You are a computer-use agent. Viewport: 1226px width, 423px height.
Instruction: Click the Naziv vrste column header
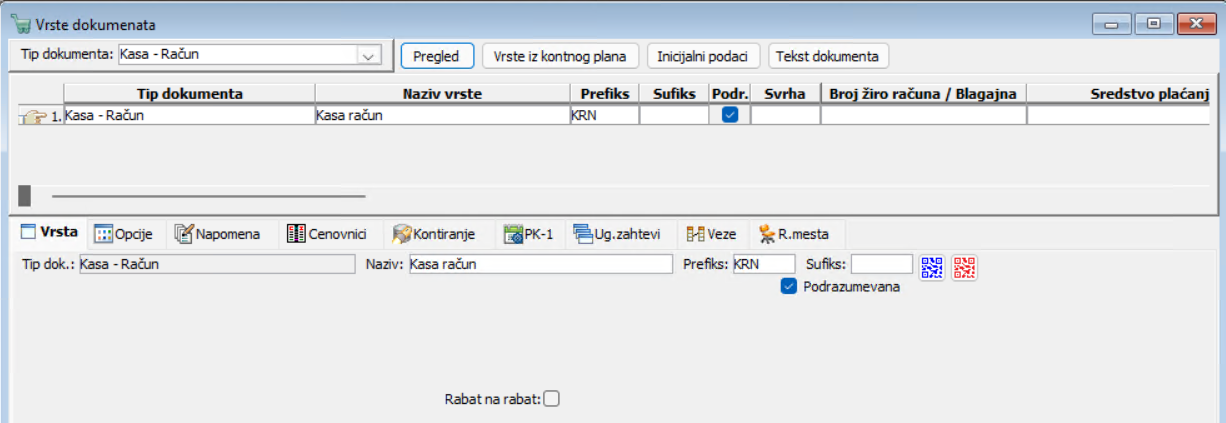[442, 93]
